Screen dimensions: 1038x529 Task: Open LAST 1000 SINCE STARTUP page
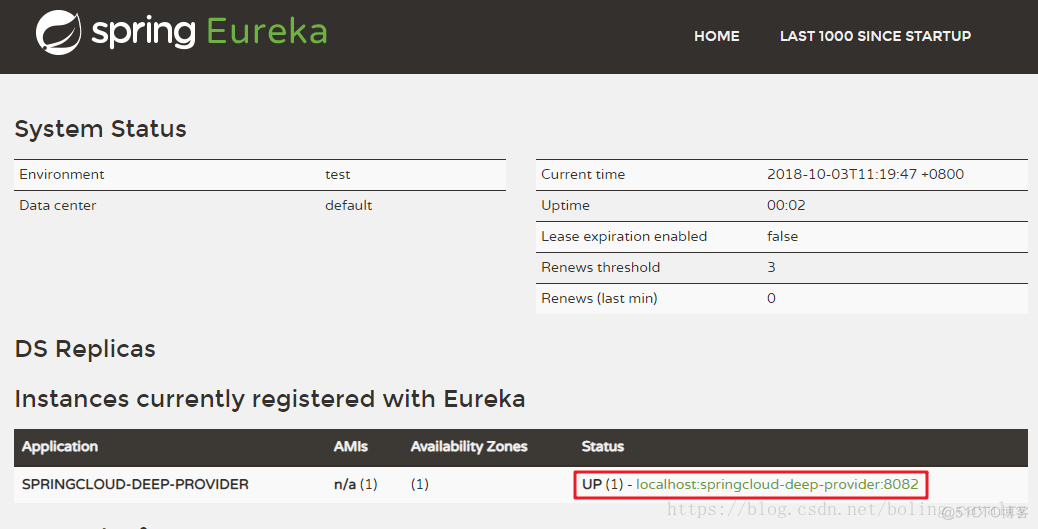click(875, 36)
